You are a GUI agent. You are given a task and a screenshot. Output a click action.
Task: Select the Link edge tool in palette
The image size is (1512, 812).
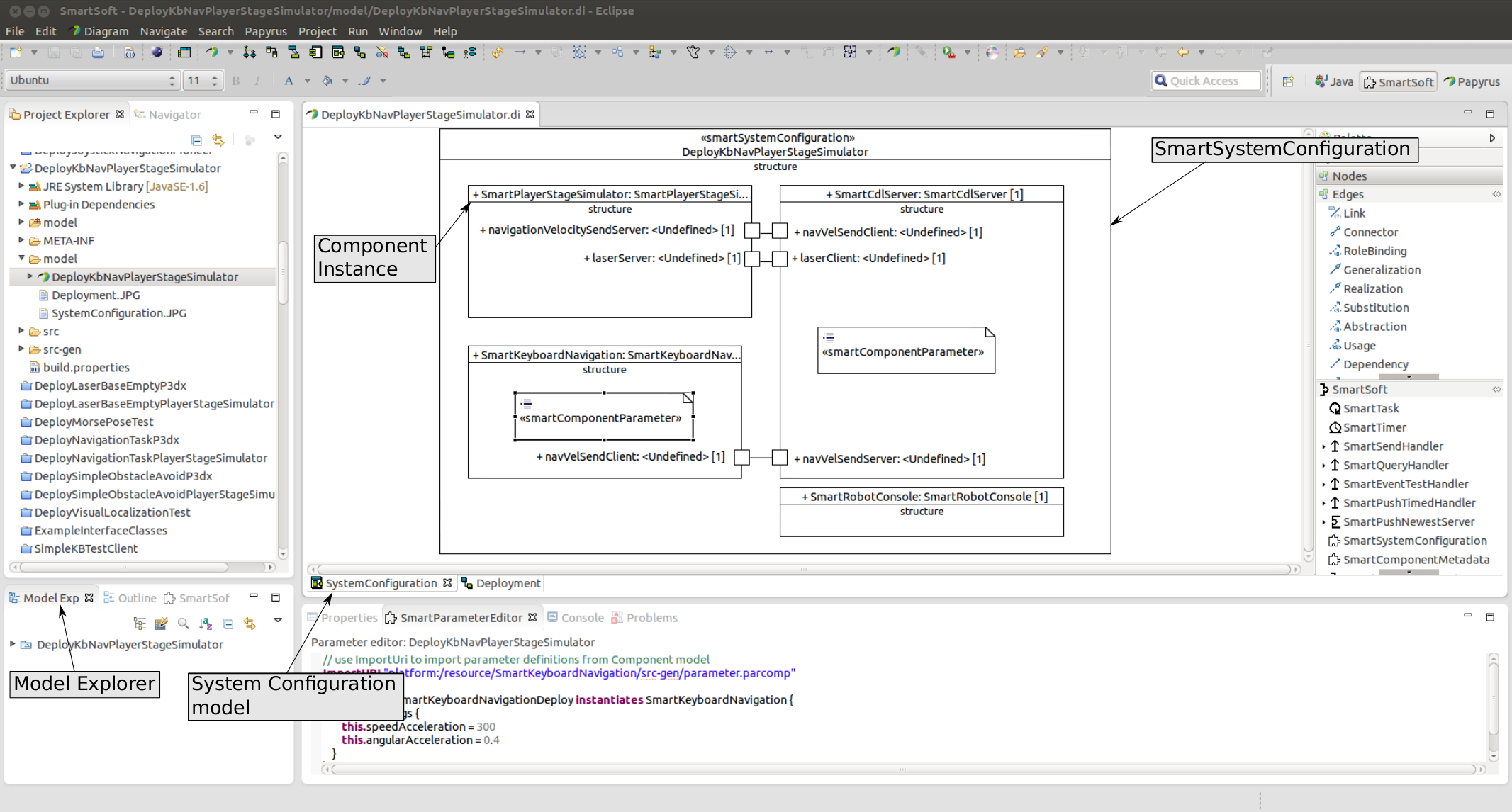tap(1346, 213)
